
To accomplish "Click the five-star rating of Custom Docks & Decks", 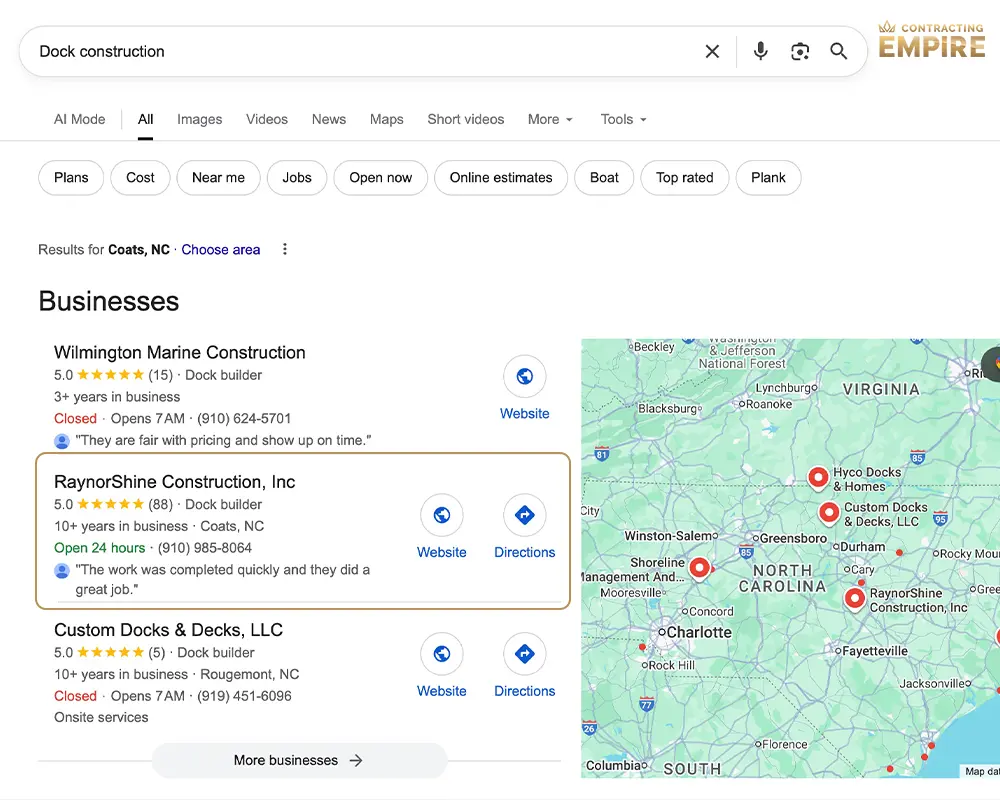I will 110,653.
